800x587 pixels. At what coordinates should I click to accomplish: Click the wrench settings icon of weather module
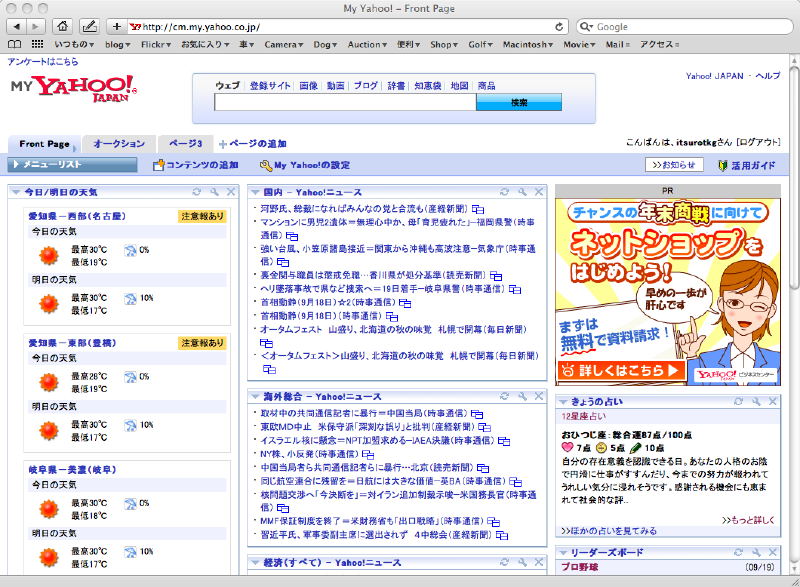pyautogui.click(x=214, y=192)
